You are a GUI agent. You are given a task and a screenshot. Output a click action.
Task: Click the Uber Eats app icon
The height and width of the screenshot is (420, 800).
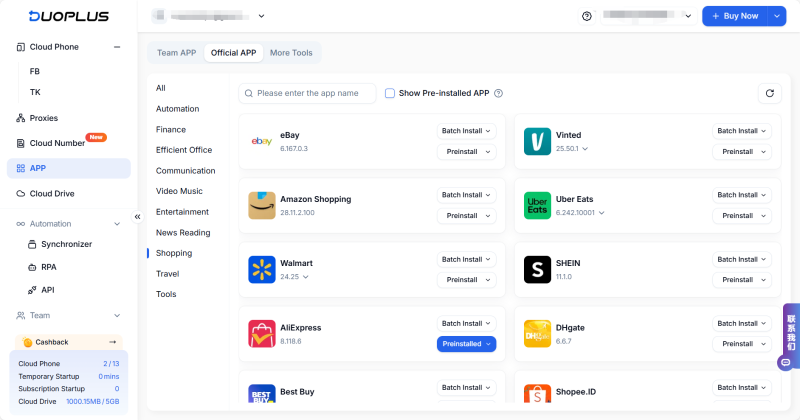[537, 206]
